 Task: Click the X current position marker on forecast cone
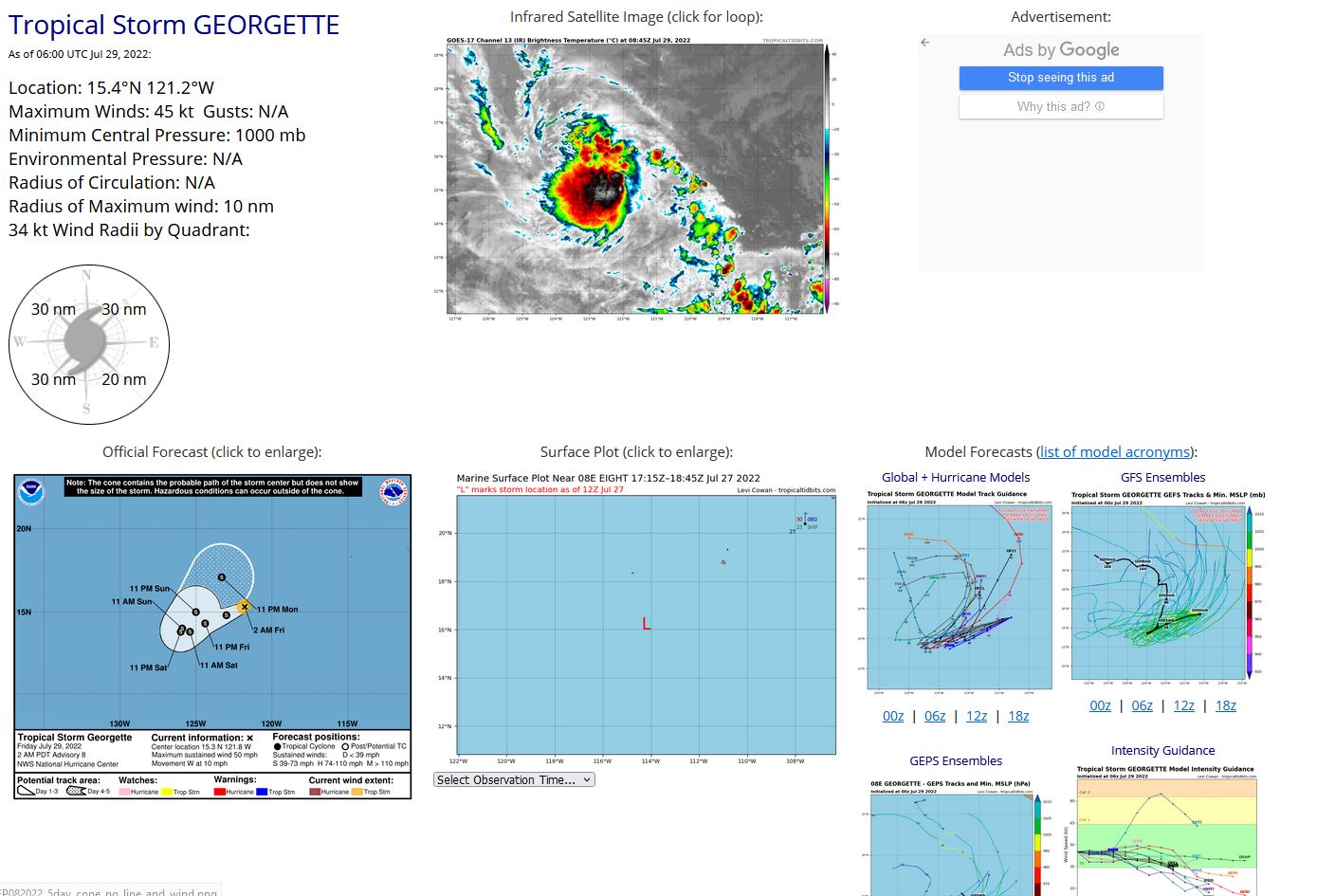[x=245, y=607]
